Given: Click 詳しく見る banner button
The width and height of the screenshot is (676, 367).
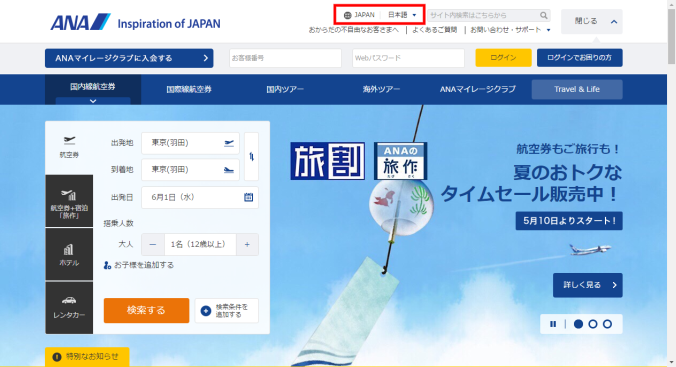Looking at the screenshot, I should 587,285.
